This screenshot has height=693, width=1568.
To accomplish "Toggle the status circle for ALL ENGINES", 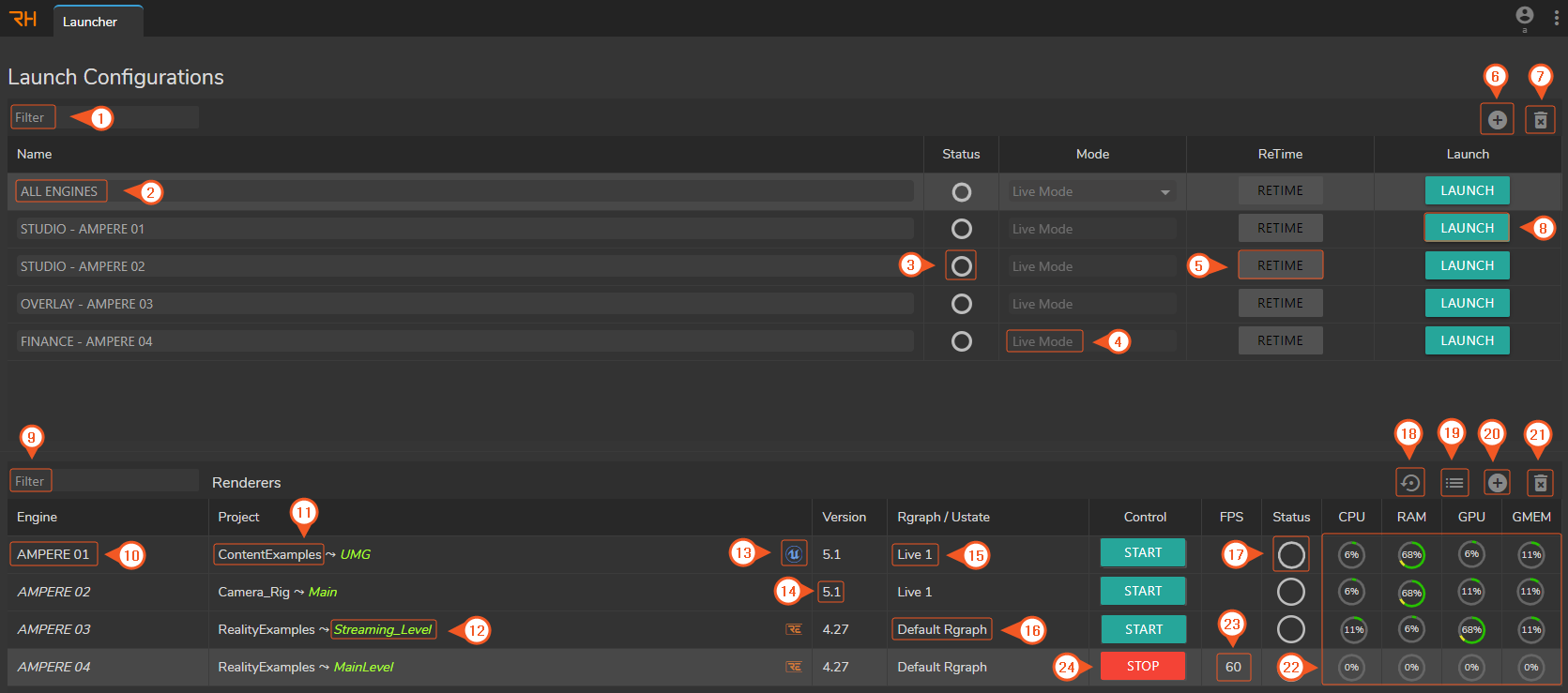I will click(x=961, y=192).
